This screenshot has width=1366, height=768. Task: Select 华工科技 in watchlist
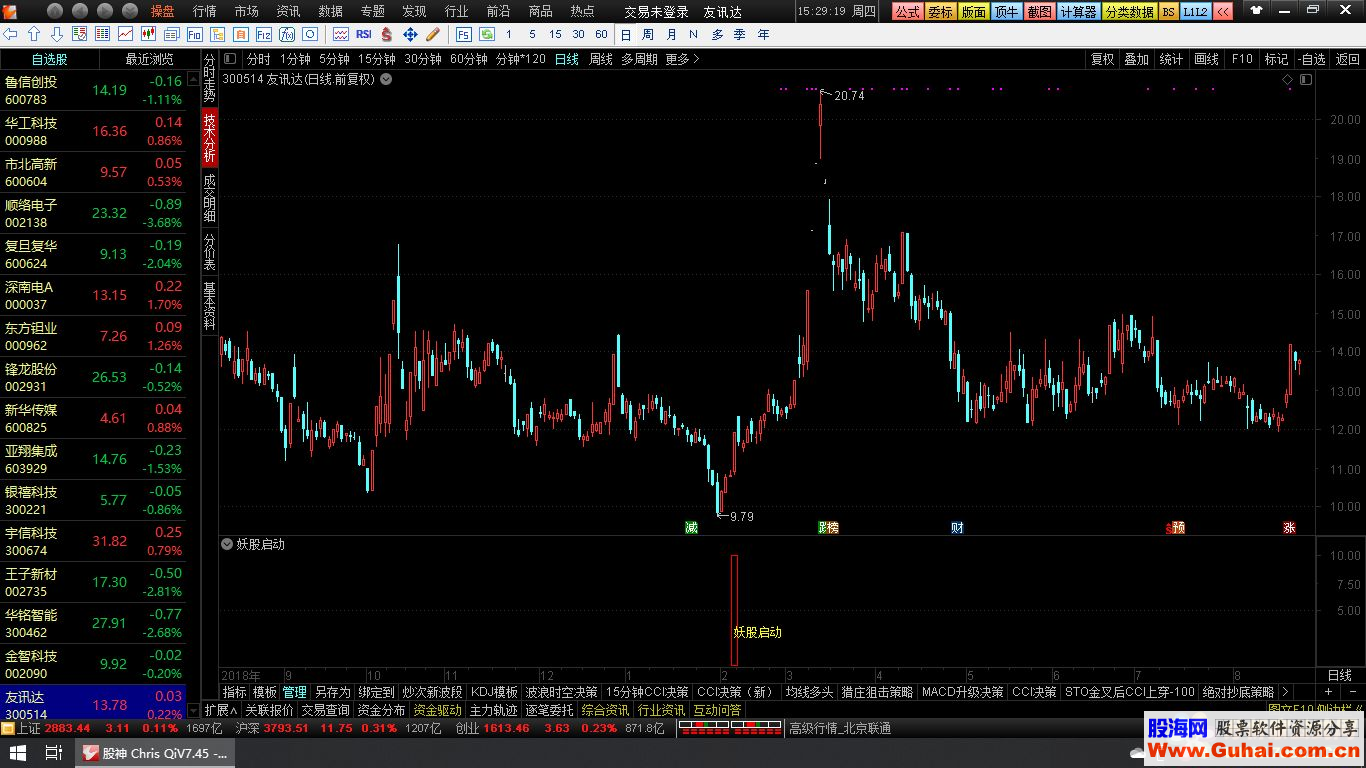(93, 131)
